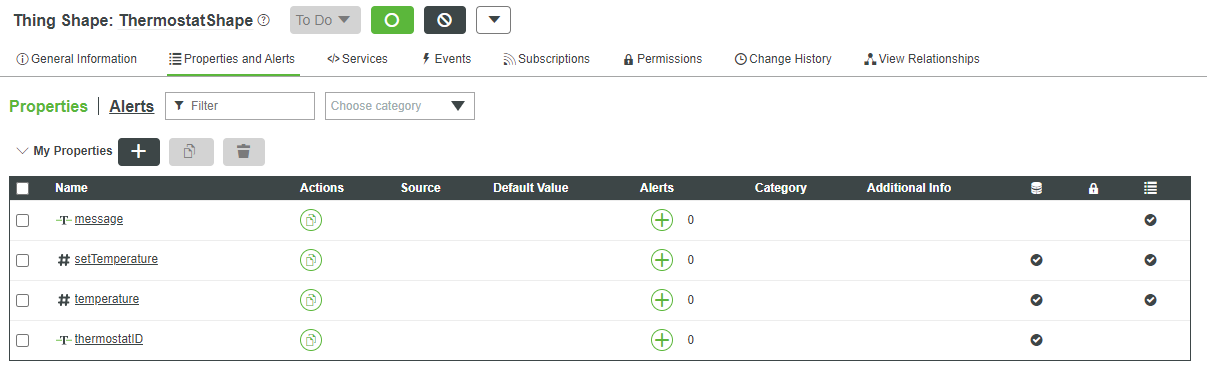The height and width of the screenshot is (372, 1207).
Task: Check the message row checkbox
Action: [23, 220]
